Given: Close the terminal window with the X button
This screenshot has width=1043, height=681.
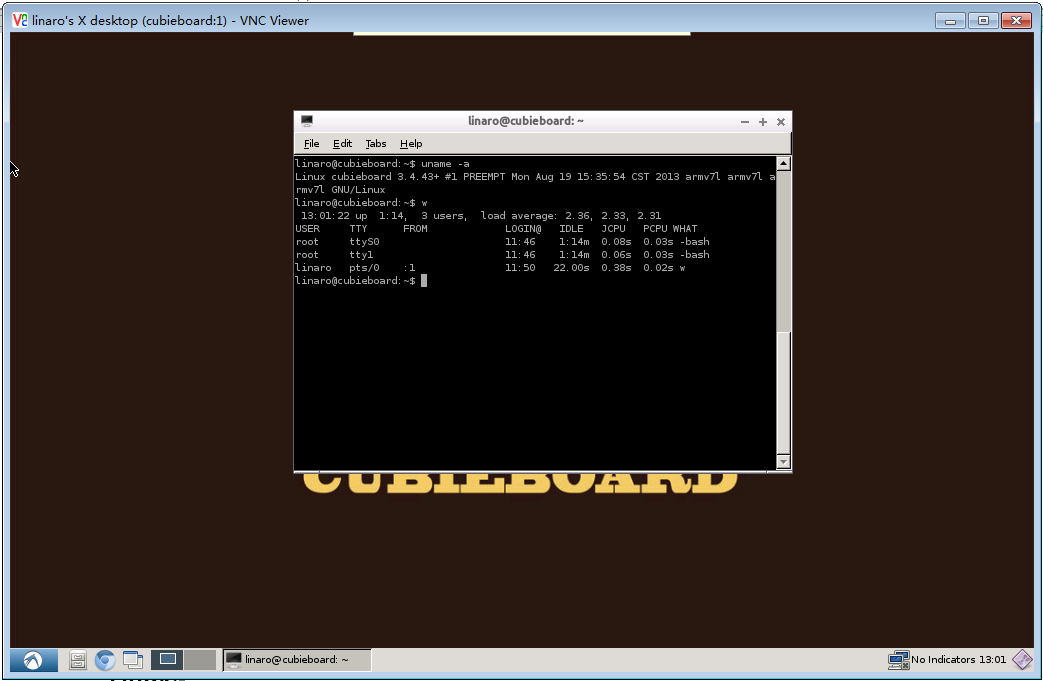Looking at the screenshot, I should [x=781, y=122].
